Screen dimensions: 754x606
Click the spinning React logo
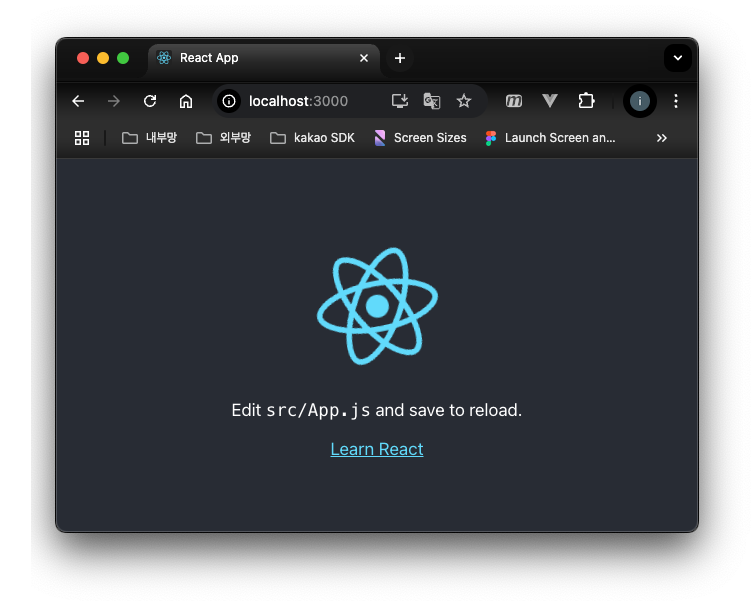(x=377, y=306)
